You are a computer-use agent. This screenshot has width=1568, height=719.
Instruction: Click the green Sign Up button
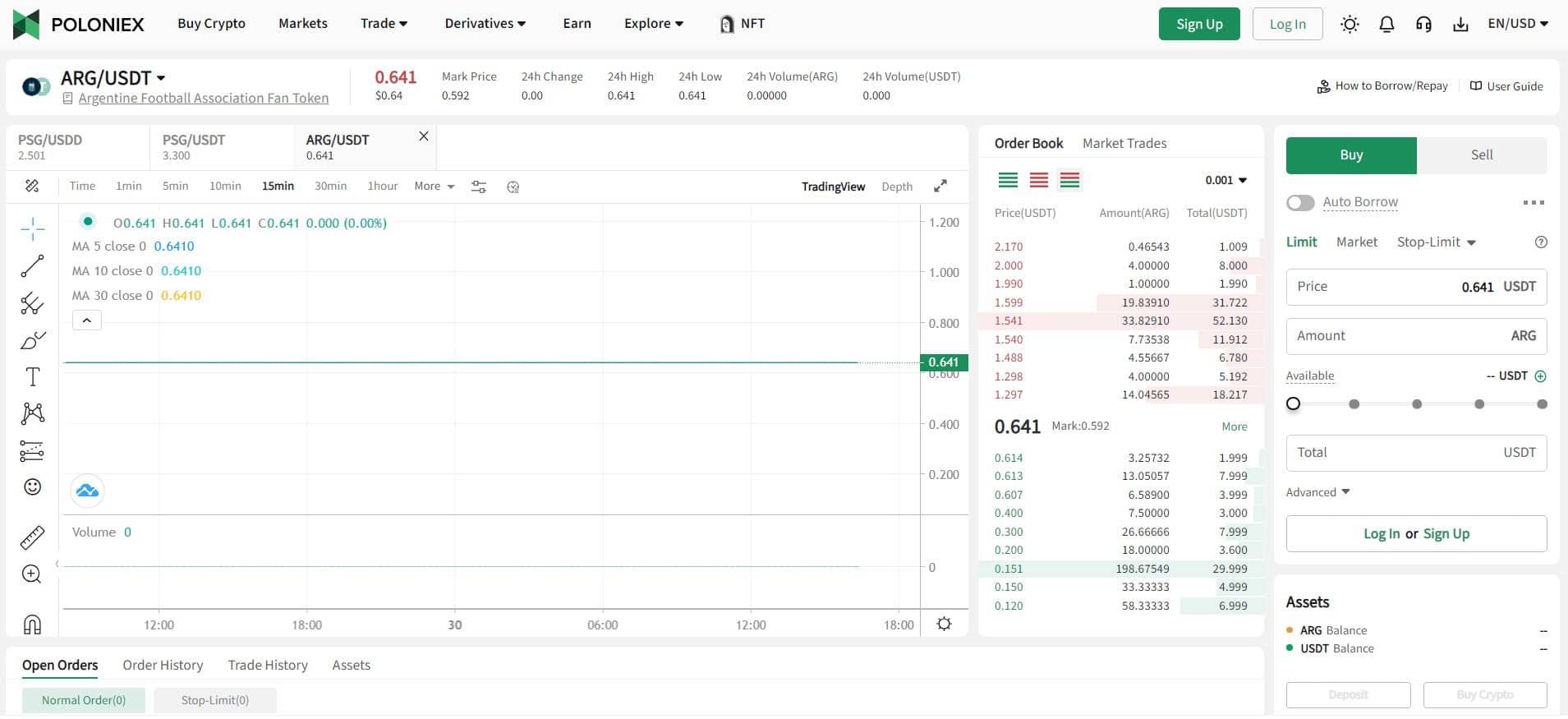[1199, 24]
